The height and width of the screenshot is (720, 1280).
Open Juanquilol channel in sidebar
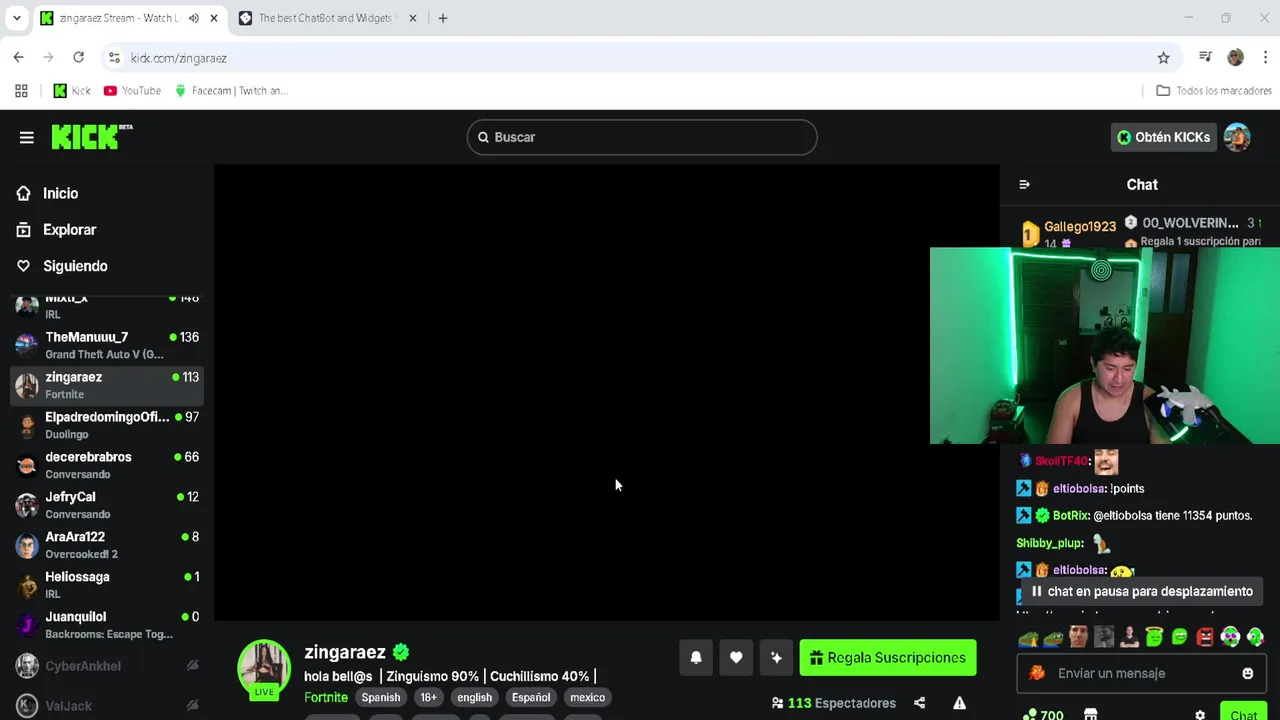pos(106,625)
